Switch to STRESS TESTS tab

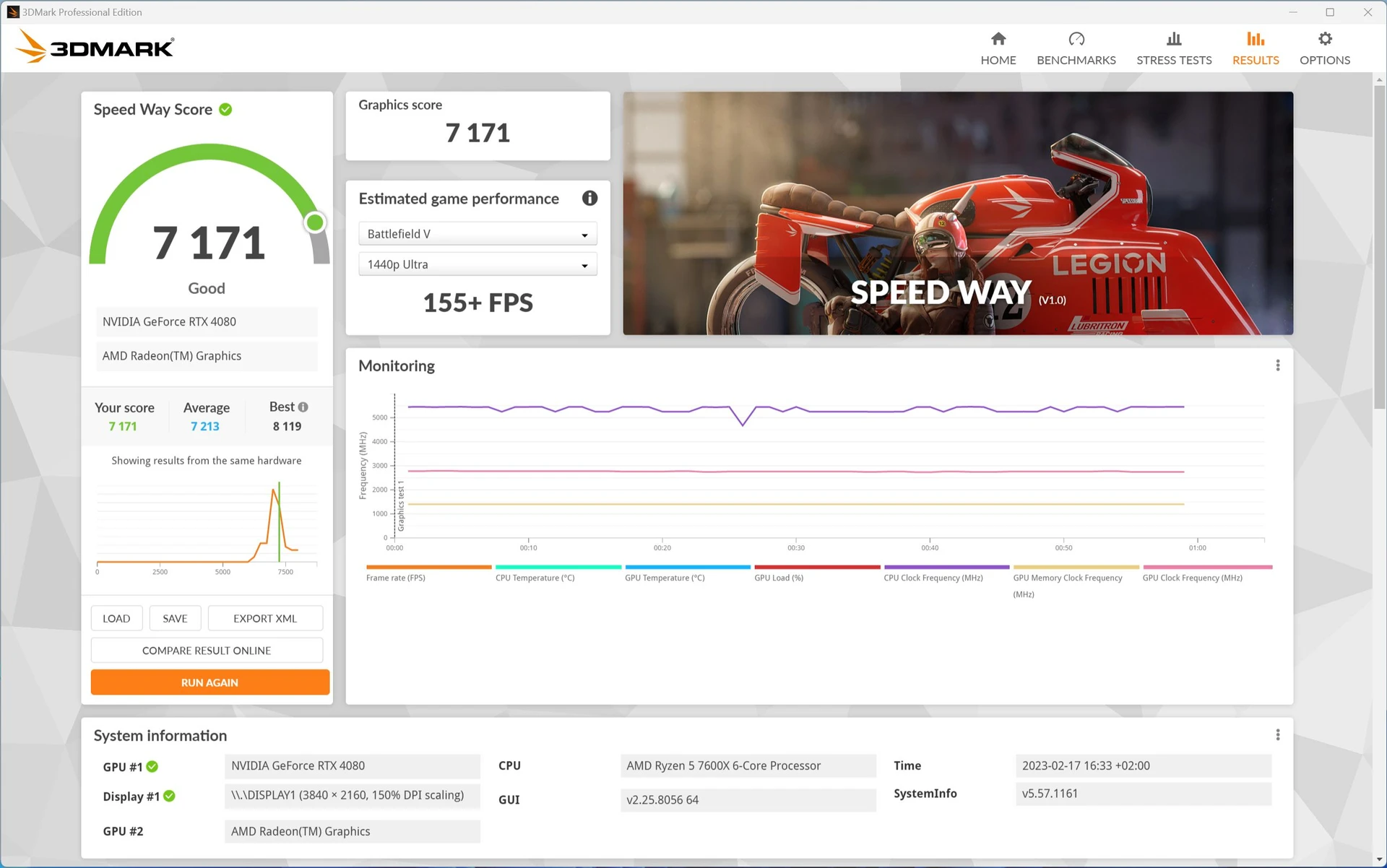pyautogui.click(x=1174, y=48)
